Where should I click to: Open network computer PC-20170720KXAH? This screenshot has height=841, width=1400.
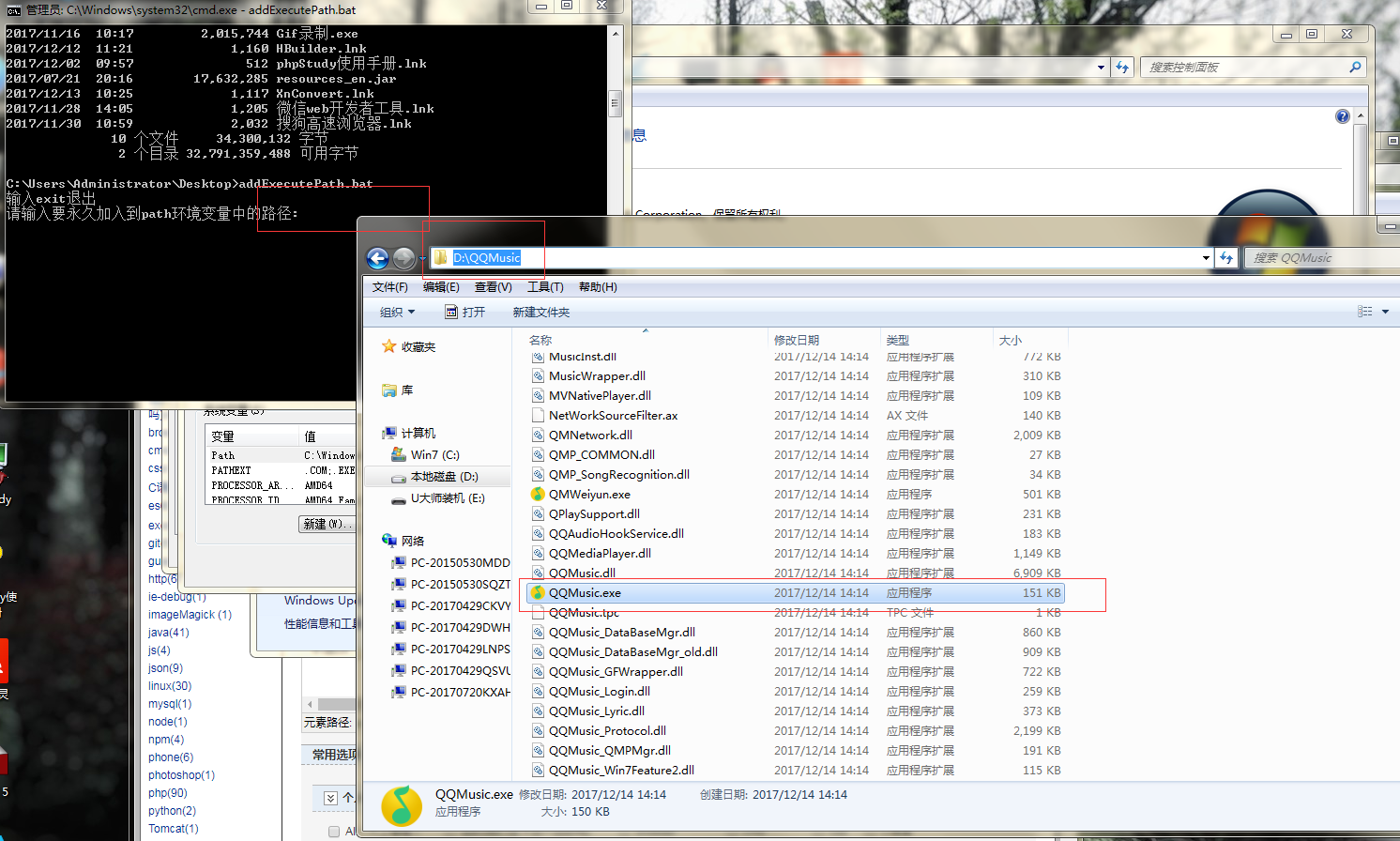coord(460,692)
